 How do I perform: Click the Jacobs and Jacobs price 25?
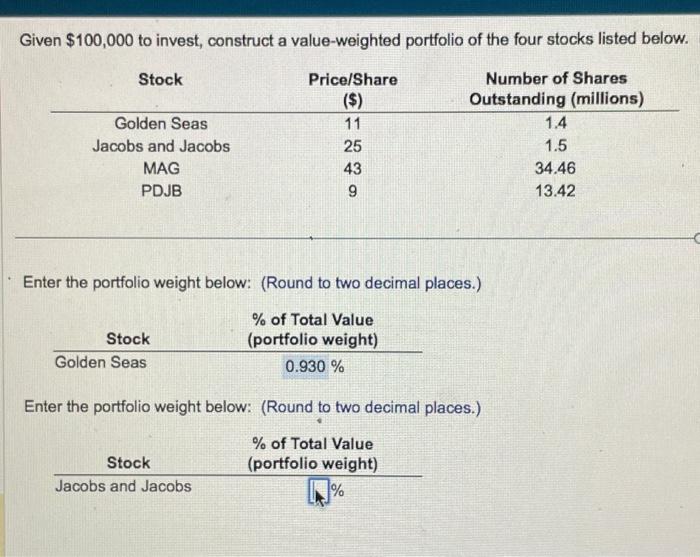[352, 146]
